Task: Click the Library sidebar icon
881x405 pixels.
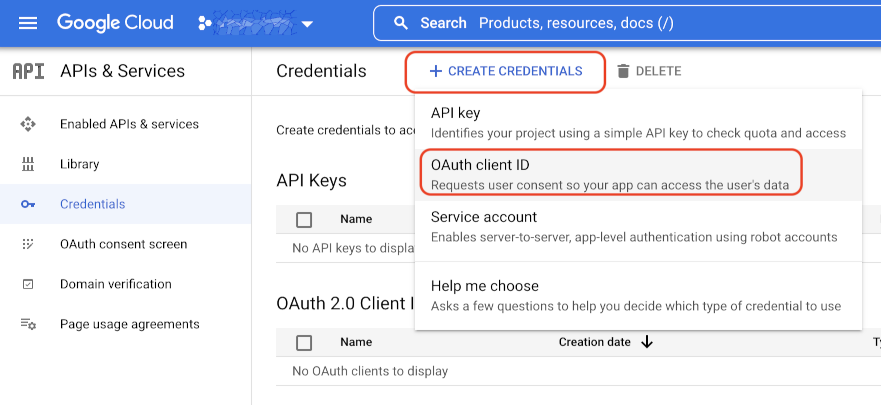Action: 28,164
